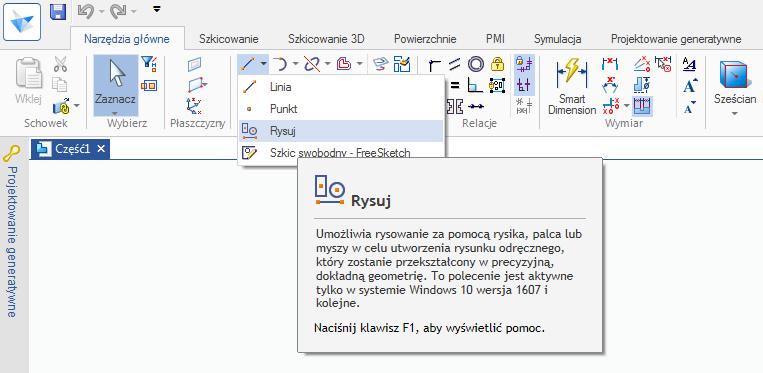The image size is (763, 373).
Task: Click the red offset shape icon
Action: pos(345,64)
